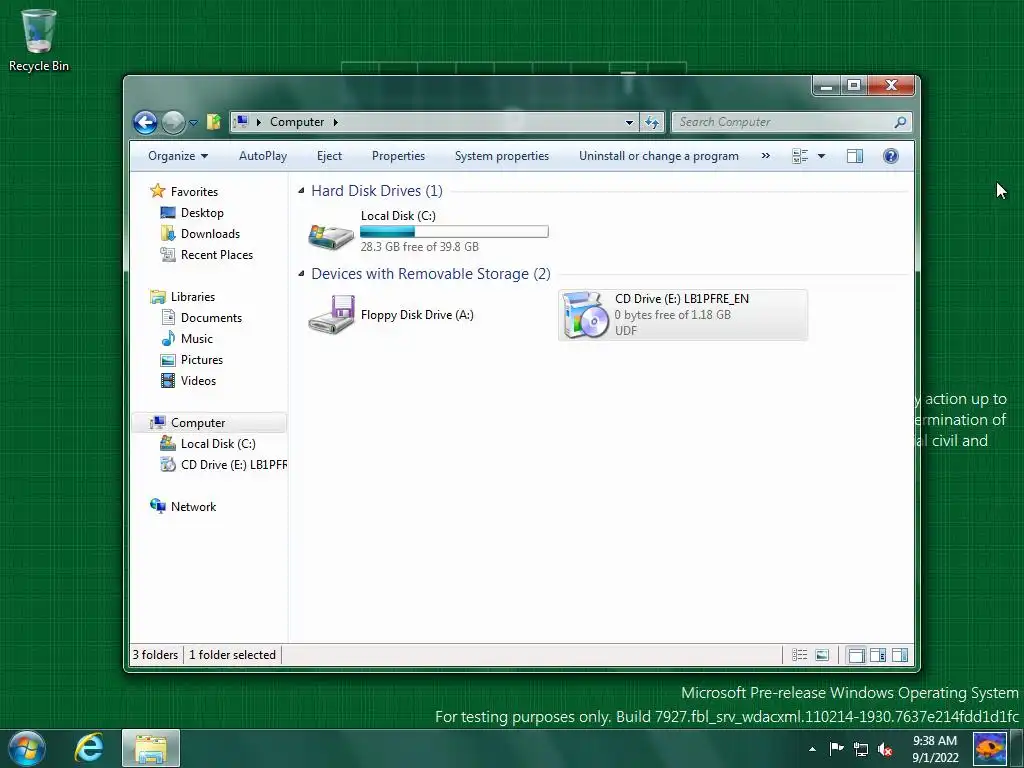Refresh the Computer view

click(652, 122)
